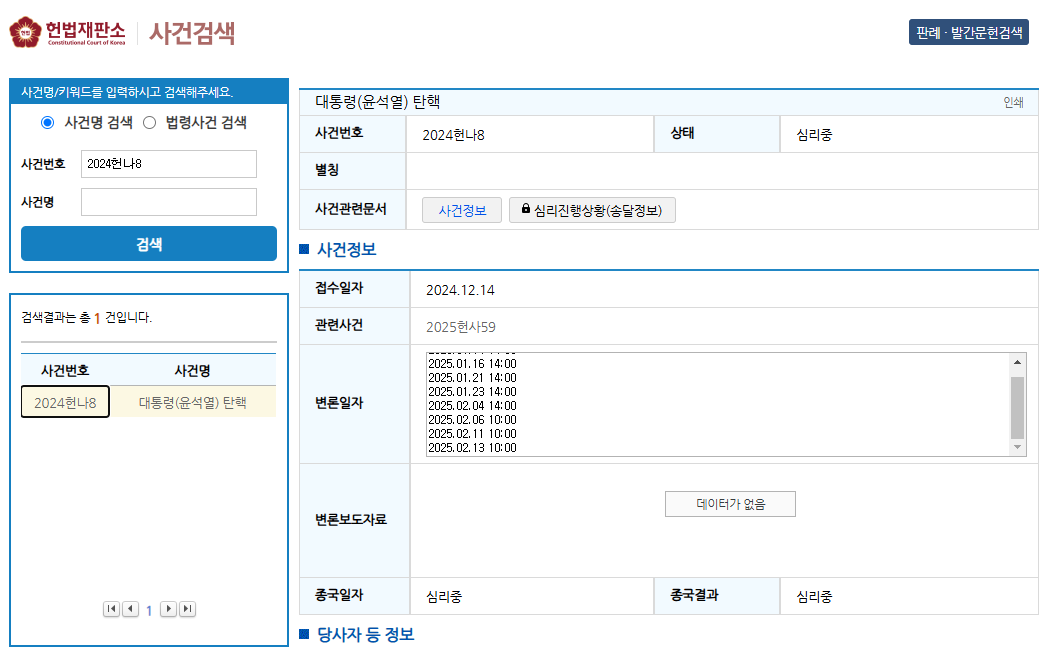The height and width of the screenshot is (651, 1046).
Task: Click the 데이터가 없음 button
Action: point(730,503)
